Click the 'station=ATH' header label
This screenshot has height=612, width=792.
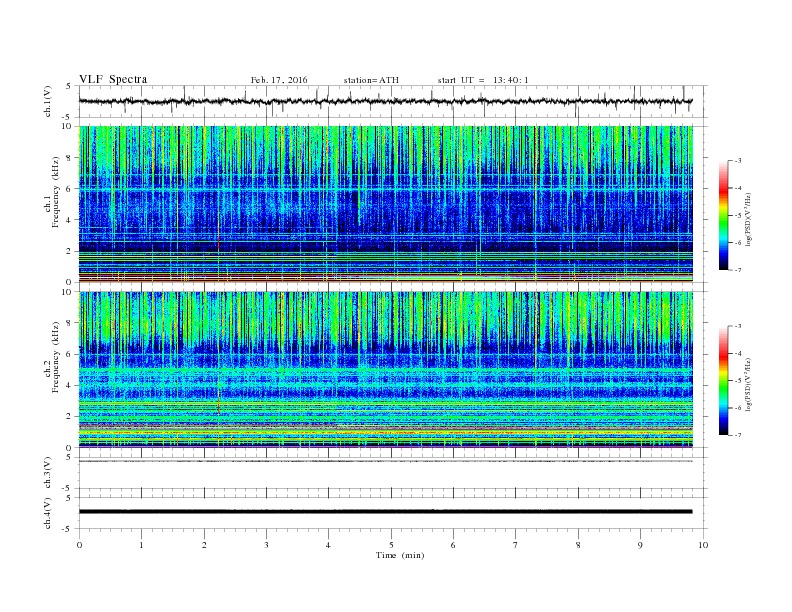(371, 80)
